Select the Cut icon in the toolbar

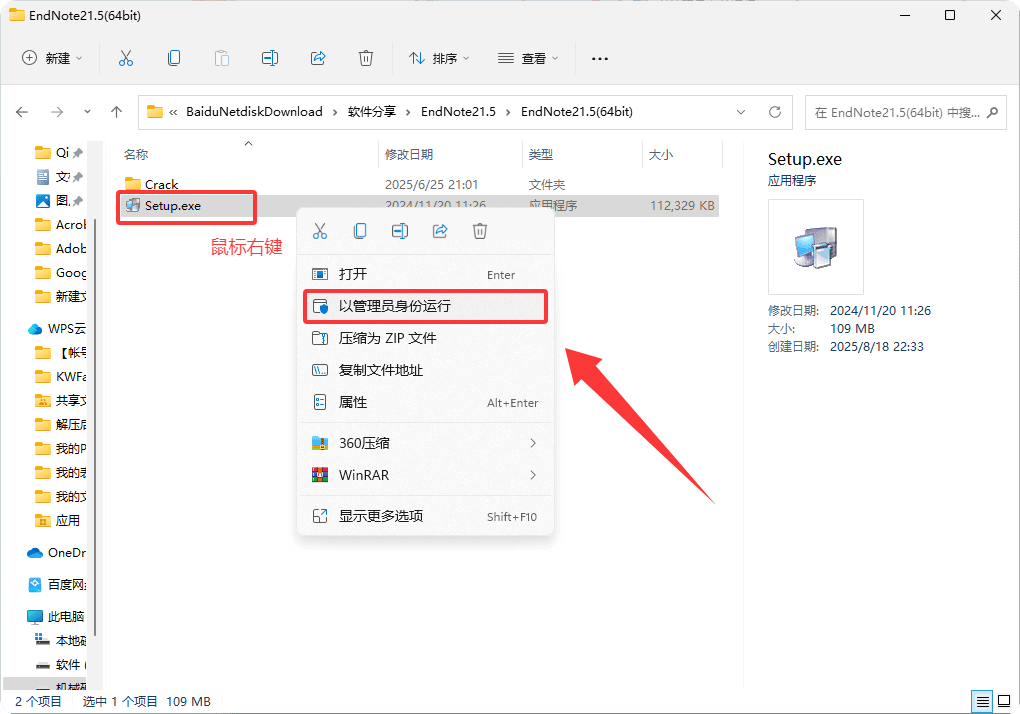click(x=126, y=58)
